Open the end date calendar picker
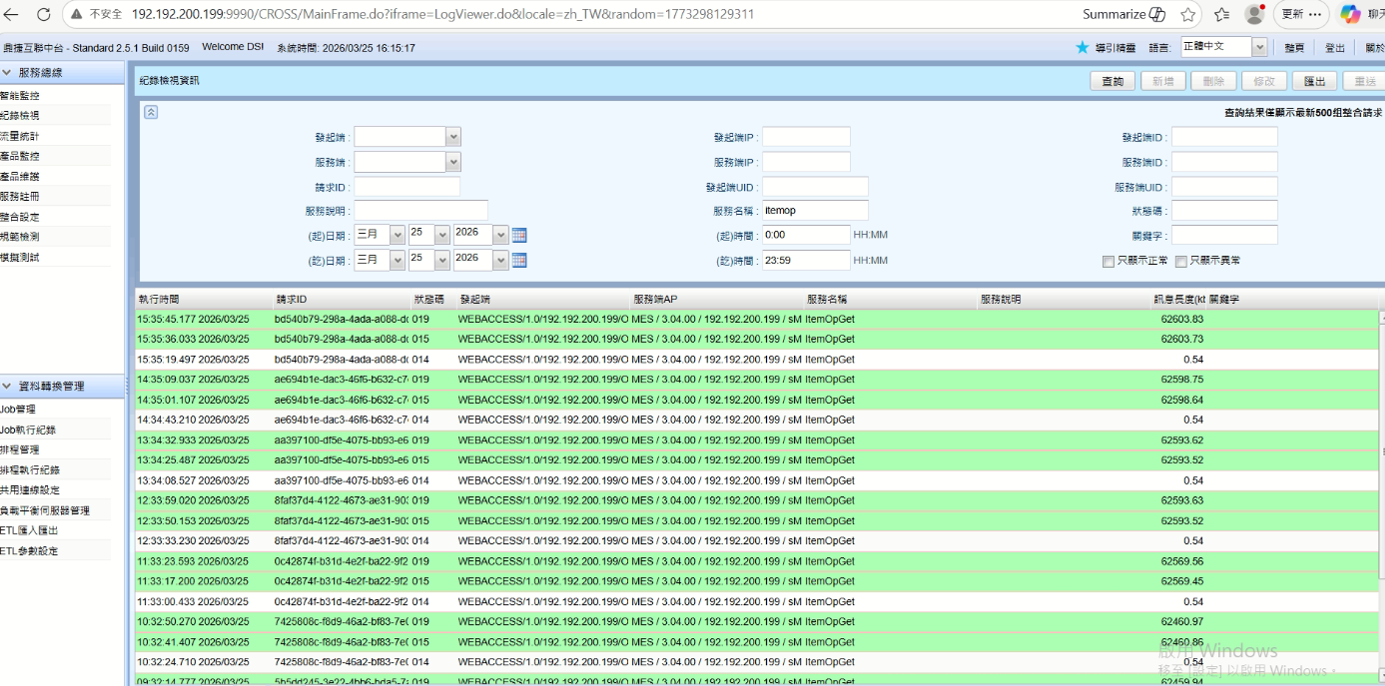 [x=519, y=260]
